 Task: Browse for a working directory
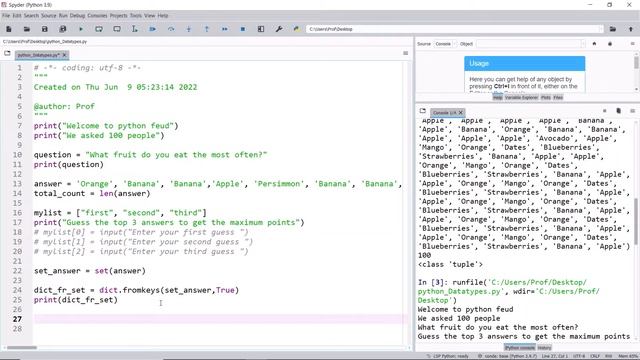tap(613, 29)
